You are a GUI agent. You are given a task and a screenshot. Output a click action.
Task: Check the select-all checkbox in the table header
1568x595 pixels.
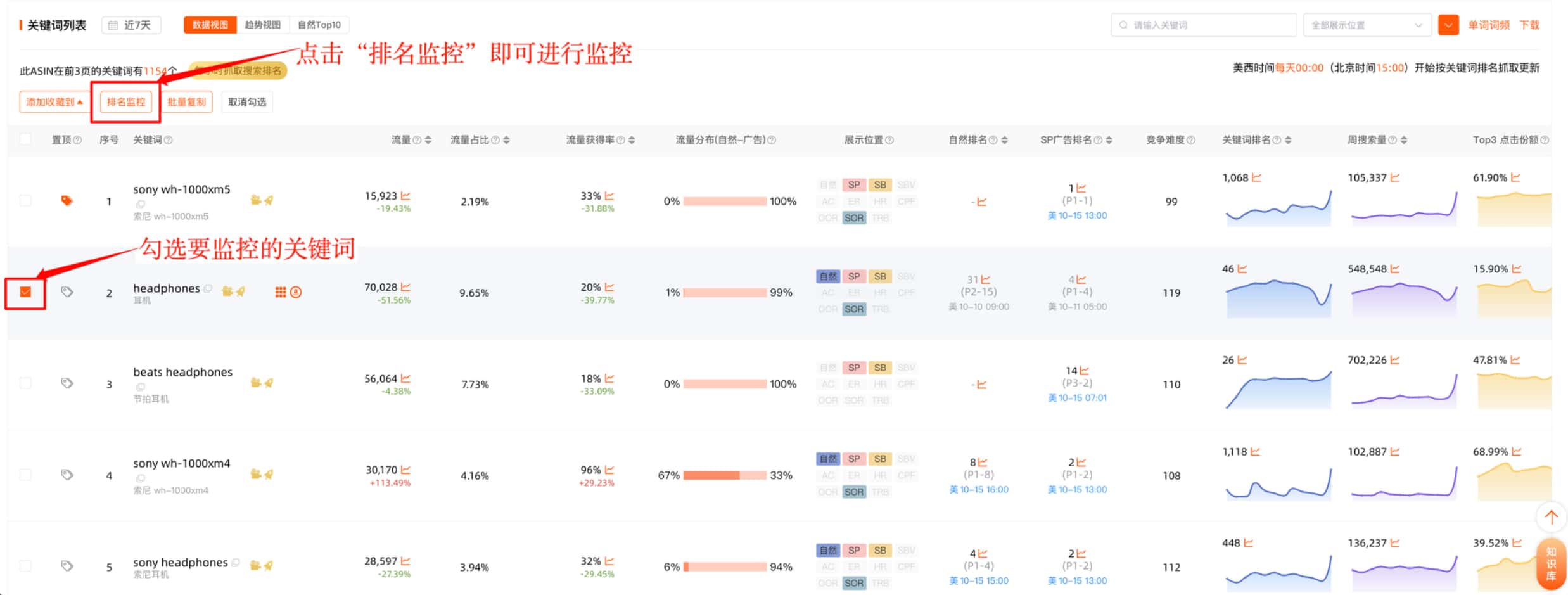(26, 138)
